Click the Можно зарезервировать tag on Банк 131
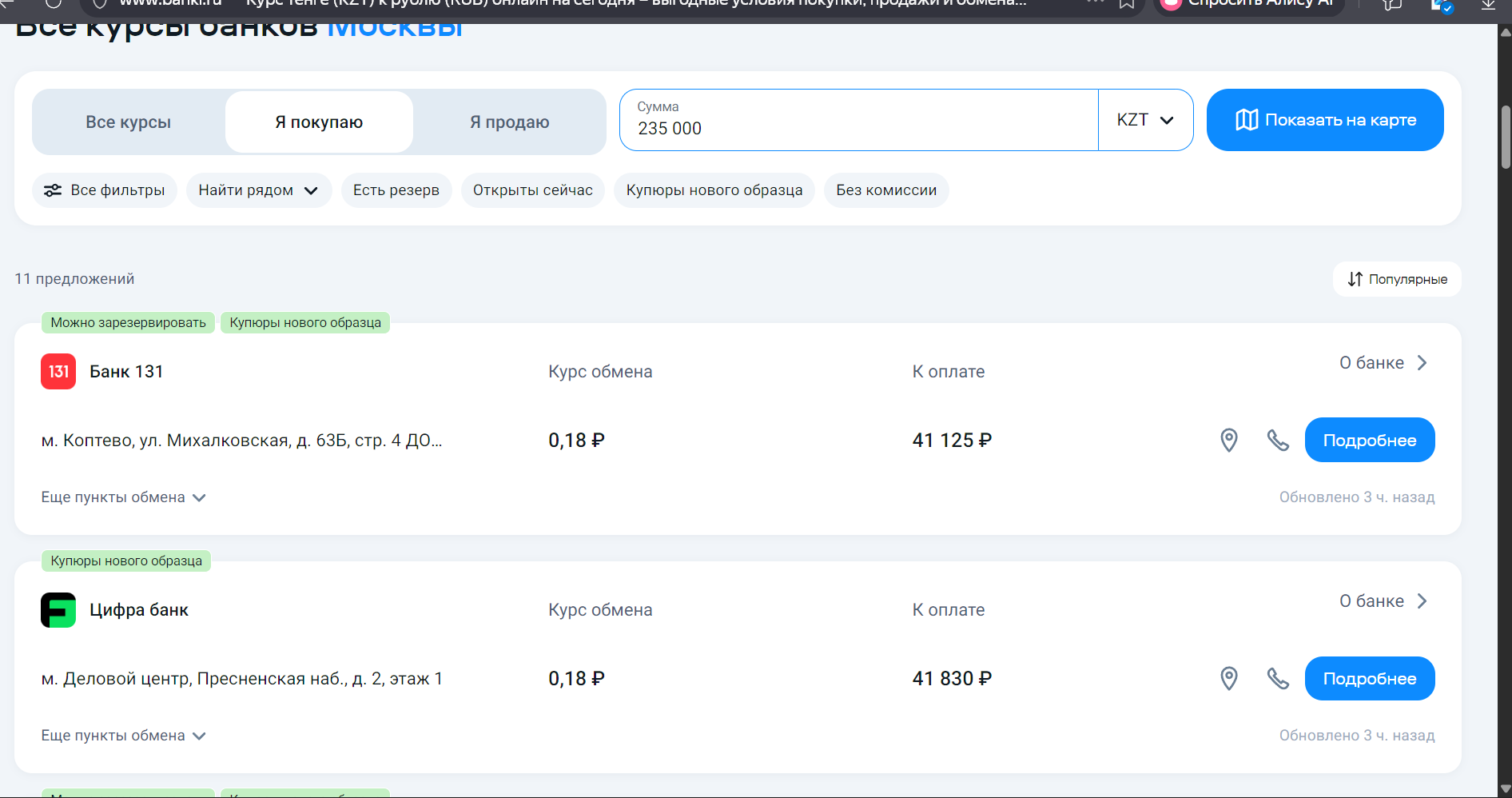This screenshot has width=1512, height=798. click(129, 323)
